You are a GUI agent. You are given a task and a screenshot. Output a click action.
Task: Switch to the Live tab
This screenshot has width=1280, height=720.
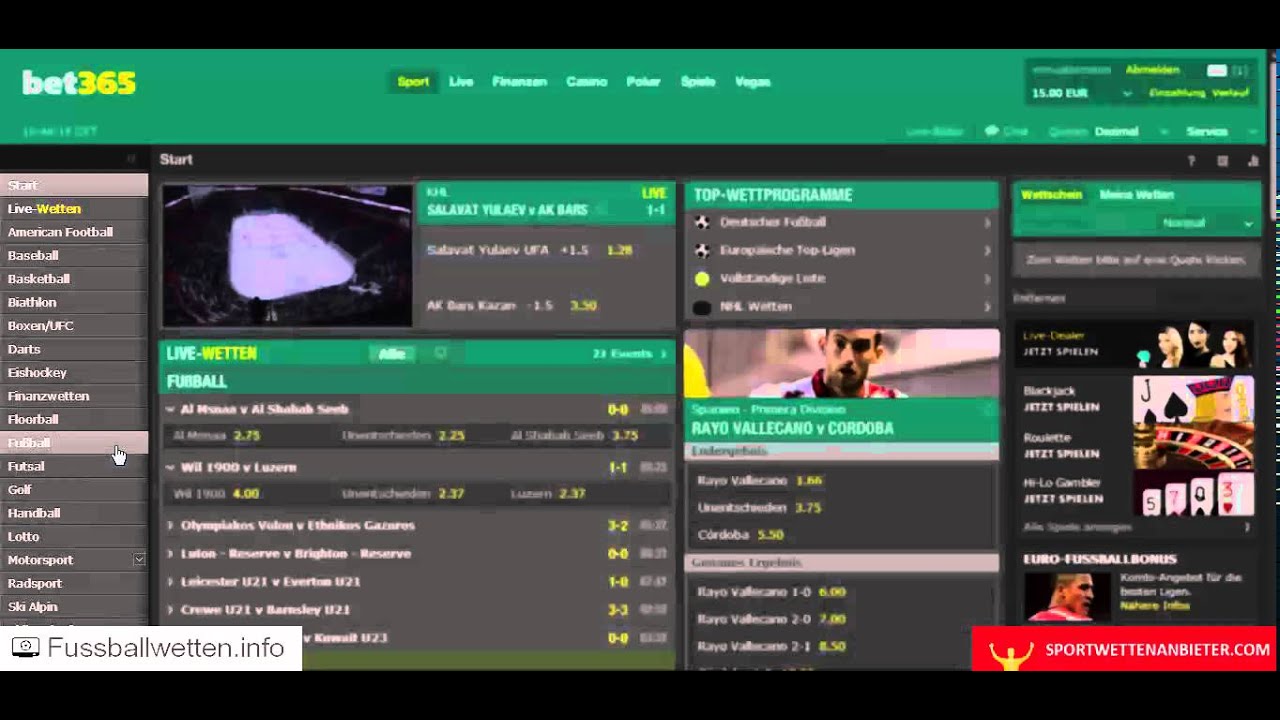pos(461,82)
